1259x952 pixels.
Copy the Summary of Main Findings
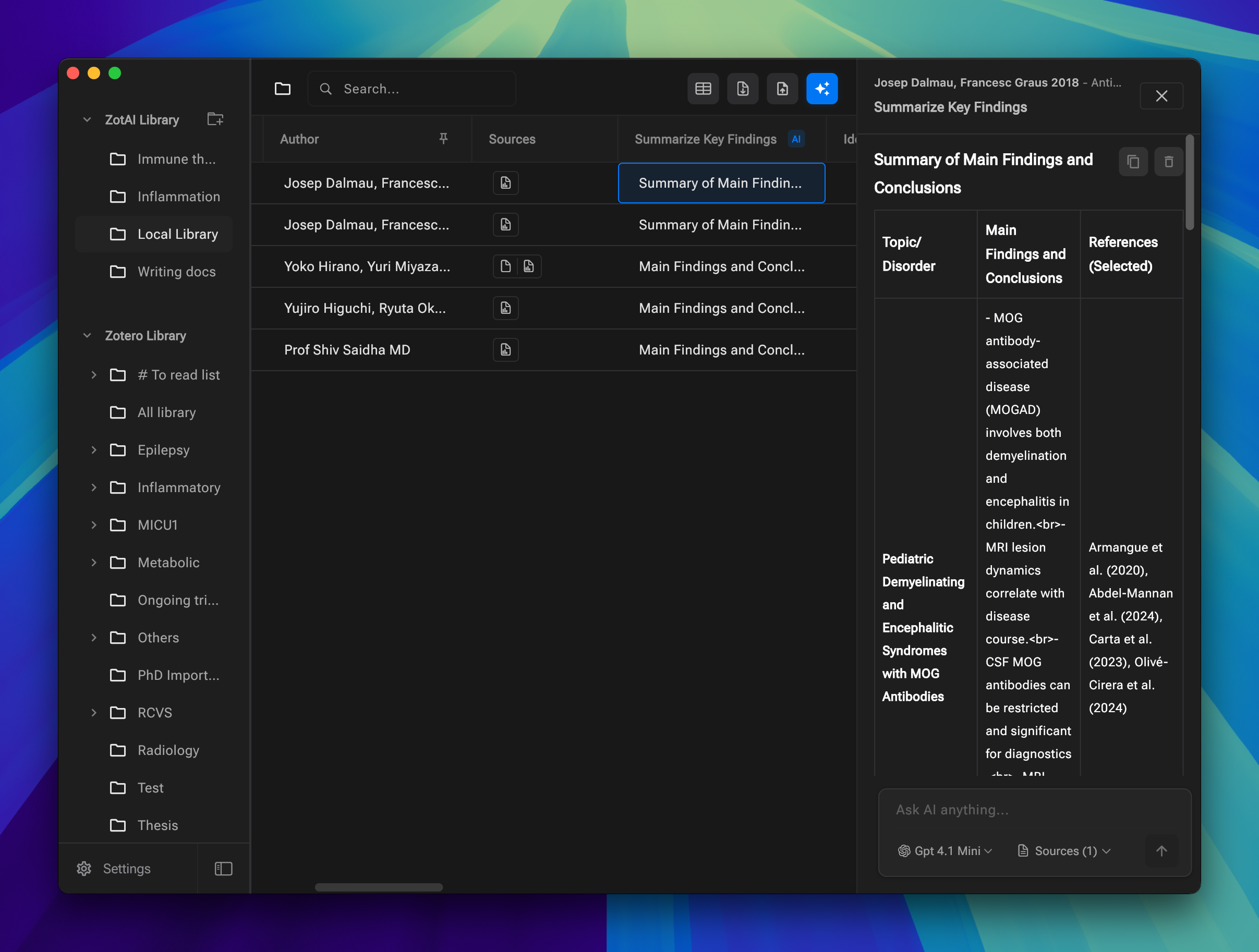point(1133,162)
